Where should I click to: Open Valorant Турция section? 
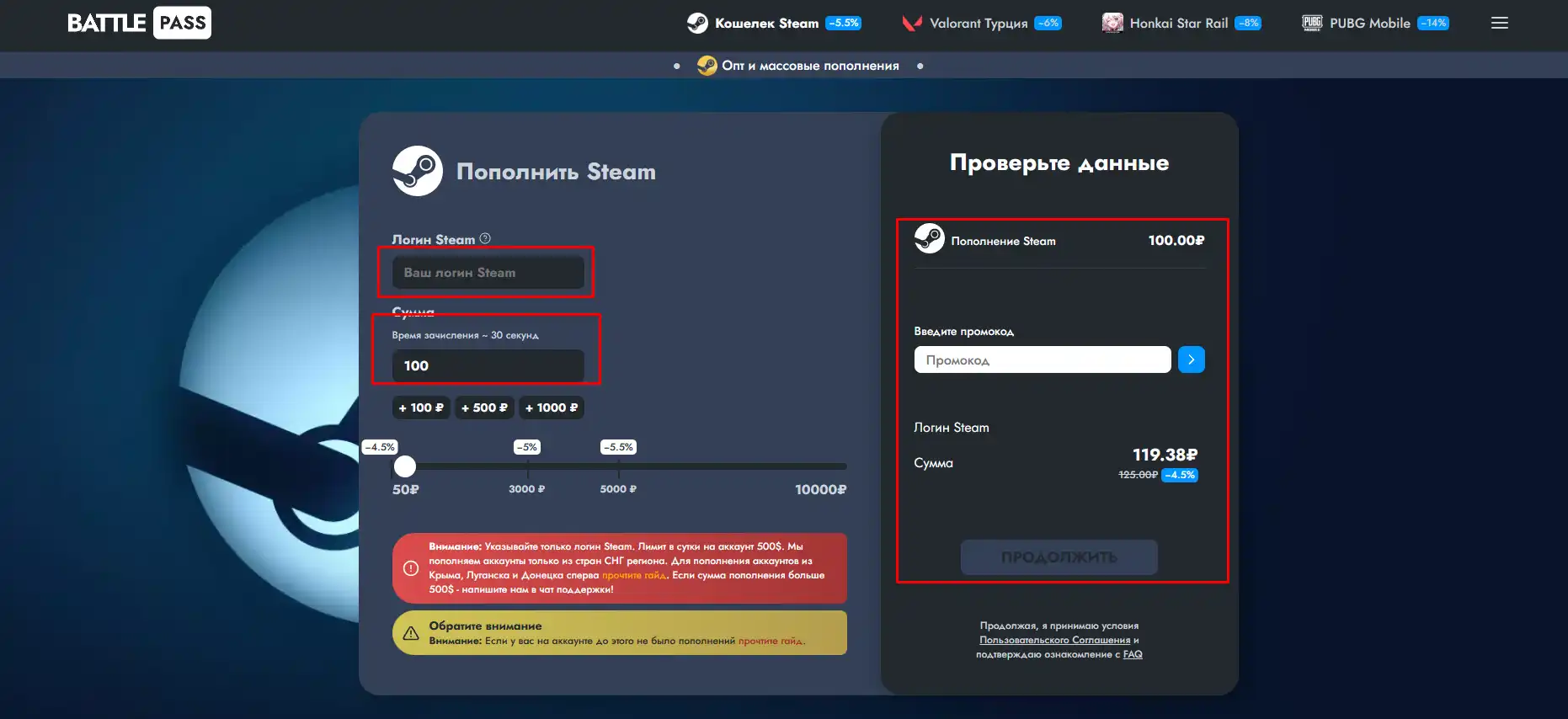(x=979, y=24)
